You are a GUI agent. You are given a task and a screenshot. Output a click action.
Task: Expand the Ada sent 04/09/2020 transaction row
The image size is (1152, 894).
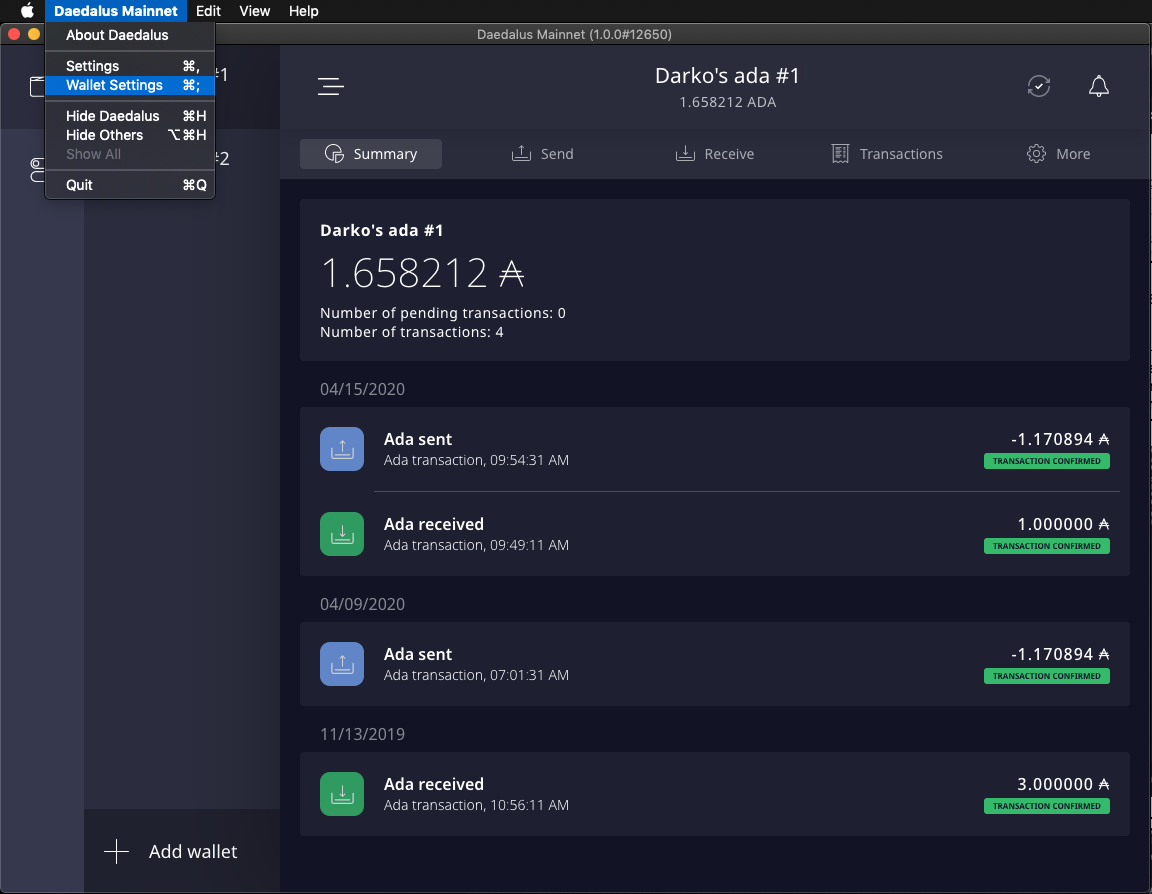[714, 664]
